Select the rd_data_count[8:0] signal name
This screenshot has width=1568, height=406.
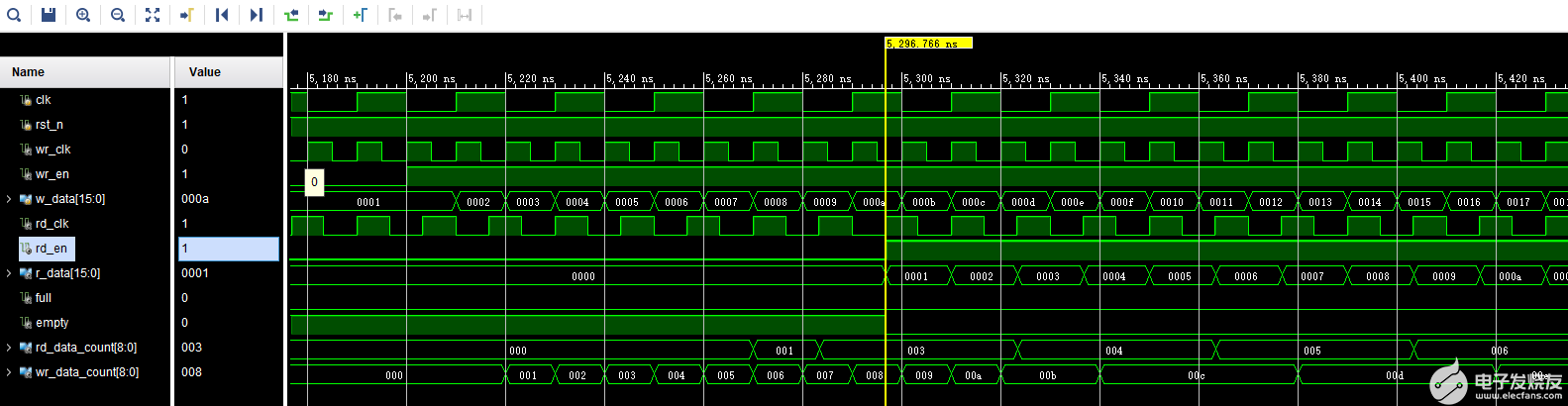tap(86, 348)
